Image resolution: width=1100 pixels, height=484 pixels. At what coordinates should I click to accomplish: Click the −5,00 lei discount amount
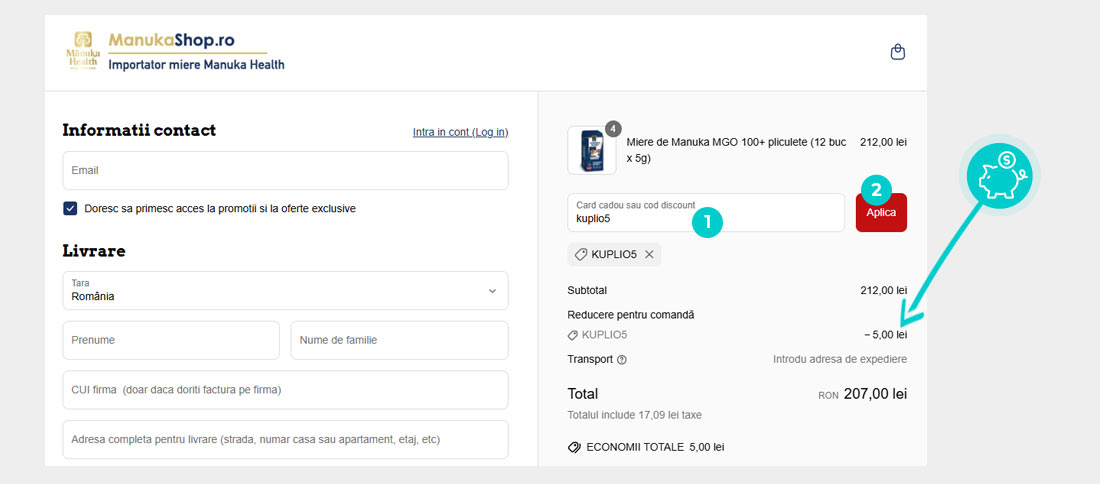(x=885, y=335)
